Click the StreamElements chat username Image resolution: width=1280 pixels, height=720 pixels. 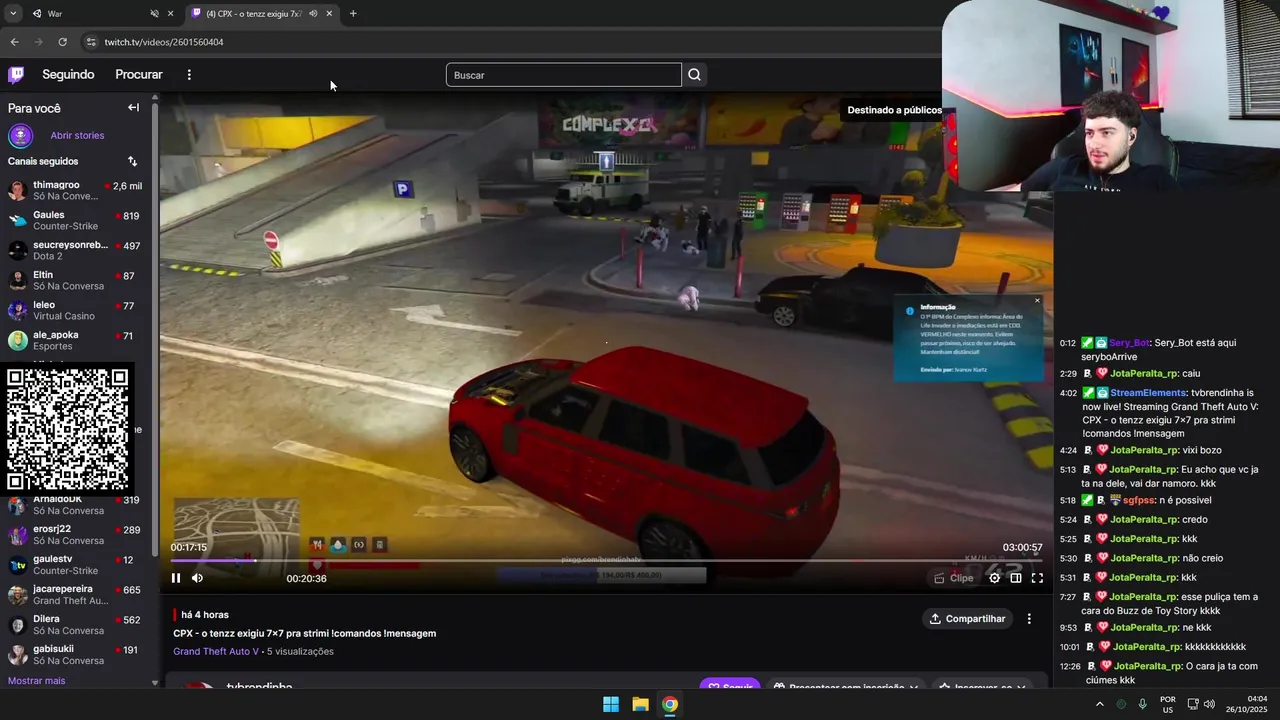tap(1146, 393)
